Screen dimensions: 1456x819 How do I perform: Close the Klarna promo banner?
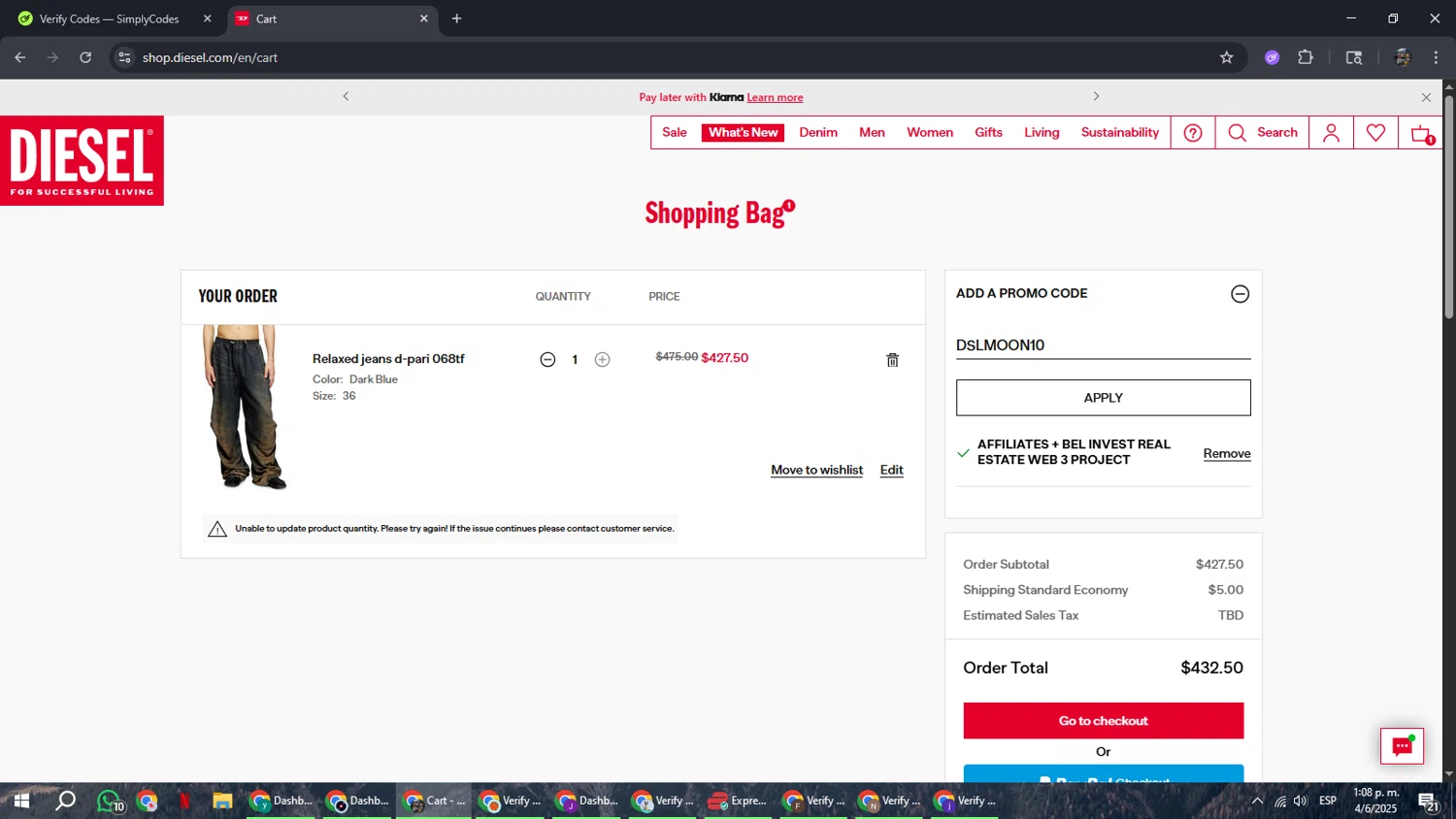click(x=1426, y=97)
